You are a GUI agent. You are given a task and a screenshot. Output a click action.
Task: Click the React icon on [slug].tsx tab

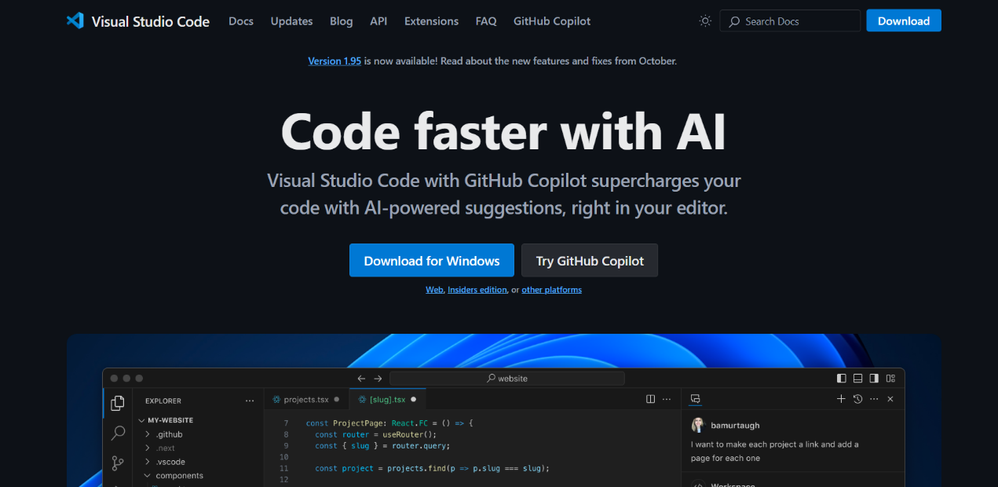pyautogui.click(x=362, y=399)
